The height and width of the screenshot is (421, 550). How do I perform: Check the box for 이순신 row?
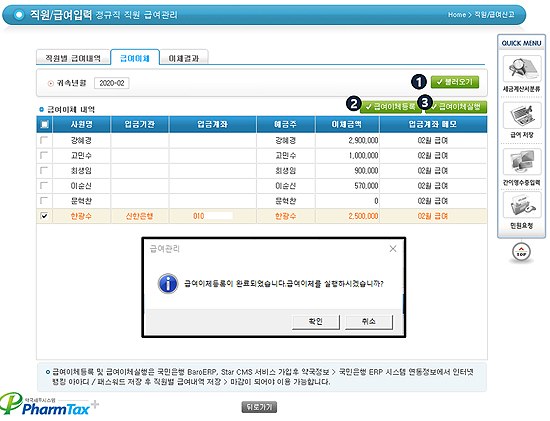44,185
